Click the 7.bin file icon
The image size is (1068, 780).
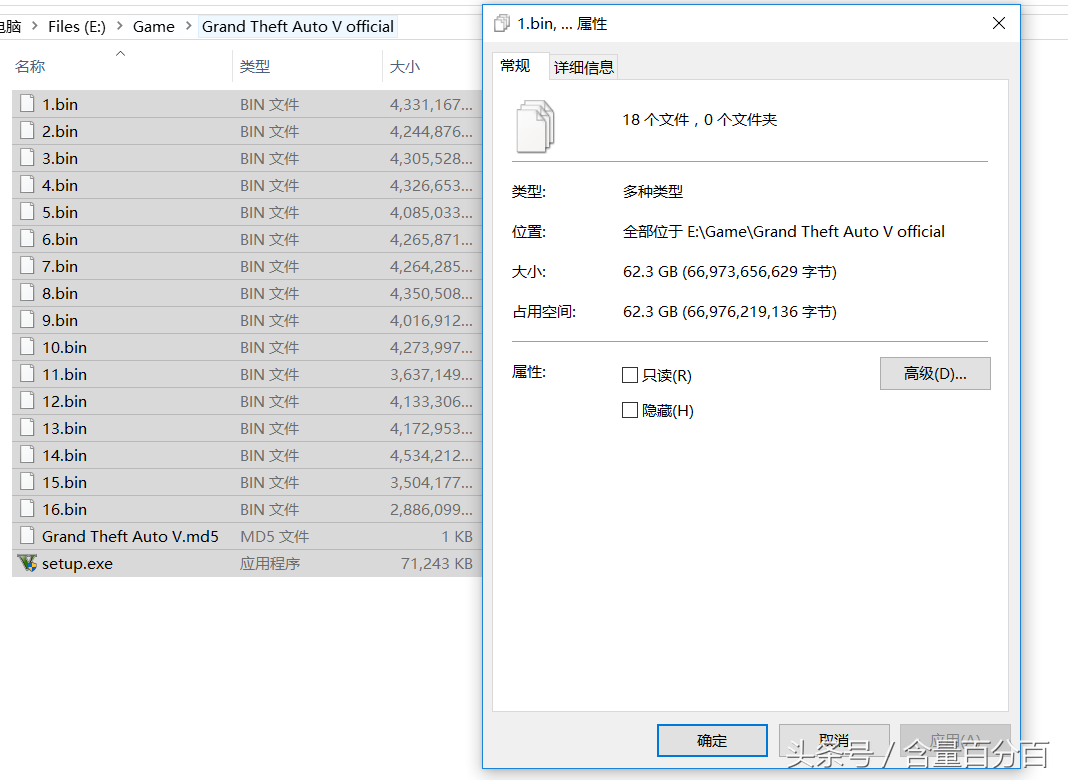point(27,266)
